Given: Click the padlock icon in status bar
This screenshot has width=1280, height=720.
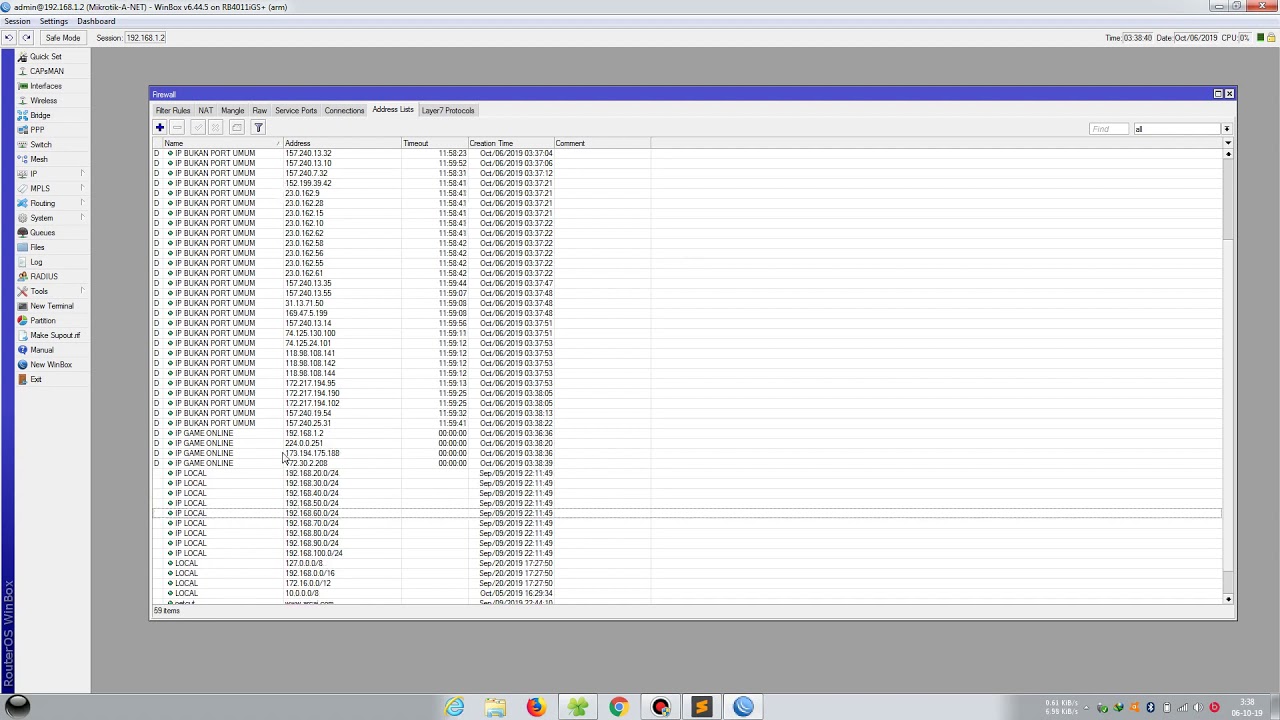Looking at the screenshot, I should pyautogui.click(x=1271, y=38).
